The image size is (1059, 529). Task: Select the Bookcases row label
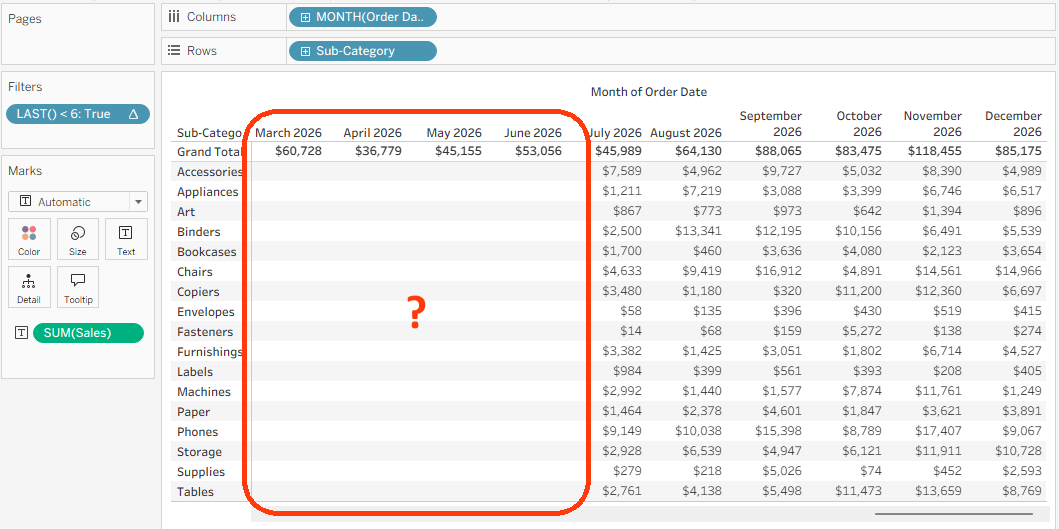coord(207,252)
